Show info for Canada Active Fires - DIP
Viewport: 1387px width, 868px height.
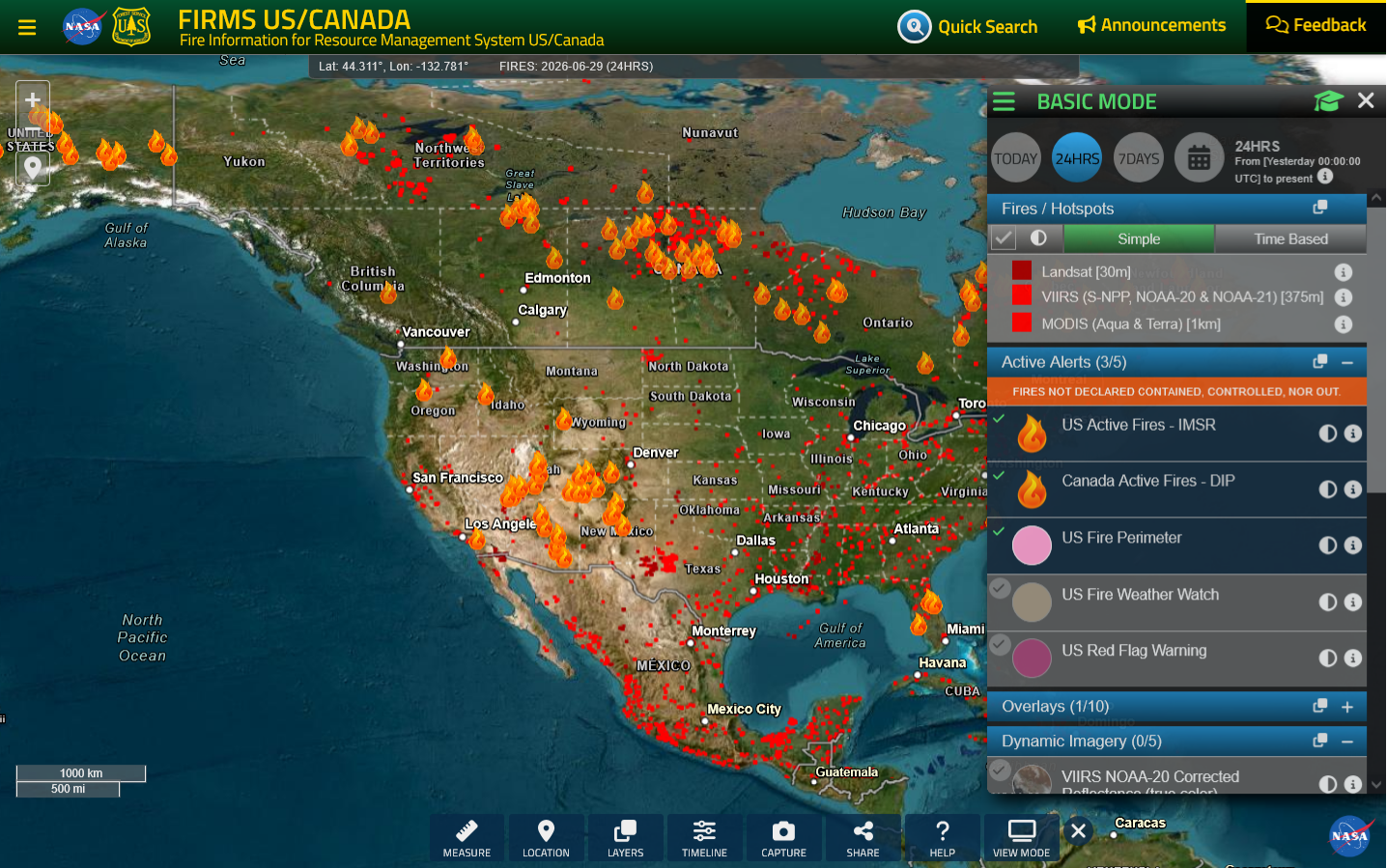pos(1353,490)
